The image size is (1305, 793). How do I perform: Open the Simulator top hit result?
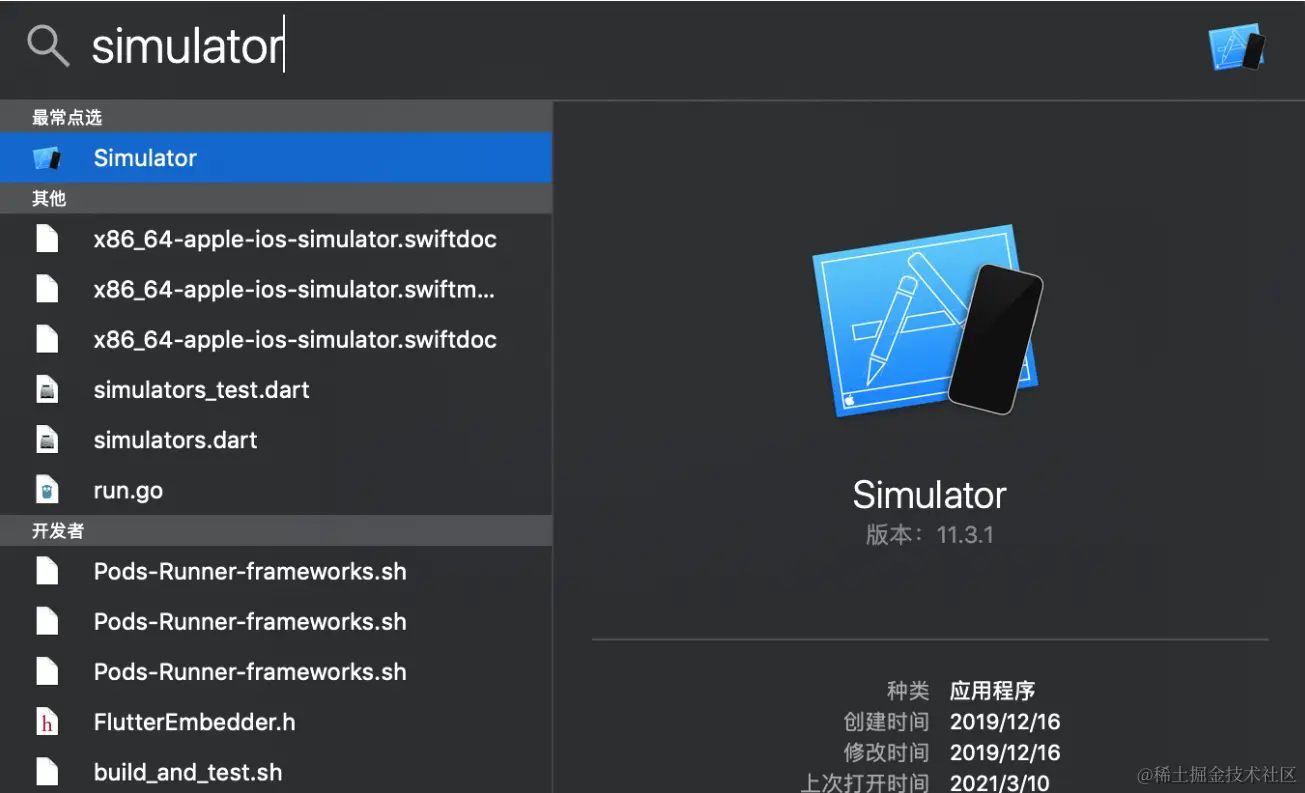pyautogui.click(x=276, y=158)
